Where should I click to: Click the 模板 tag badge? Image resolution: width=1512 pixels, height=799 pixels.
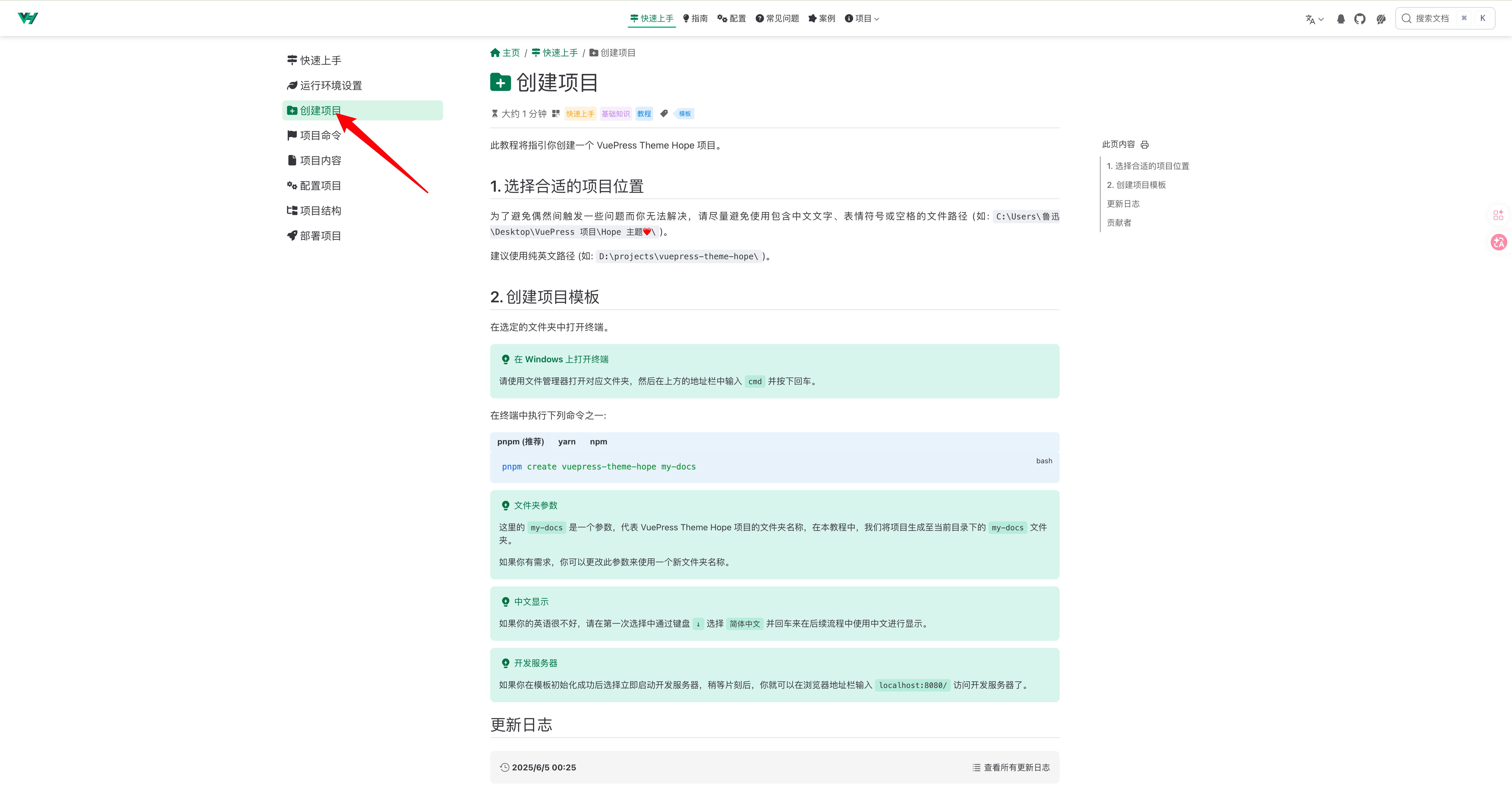[x=685, y=114]
